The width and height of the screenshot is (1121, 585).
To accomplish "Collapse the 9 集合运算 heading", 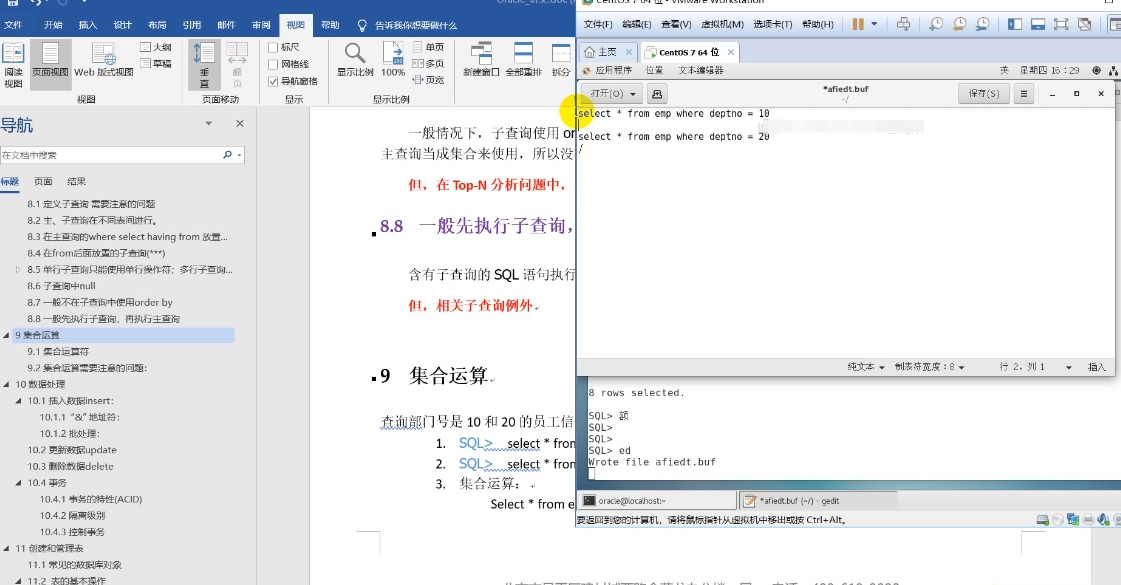I will (6, 335).
